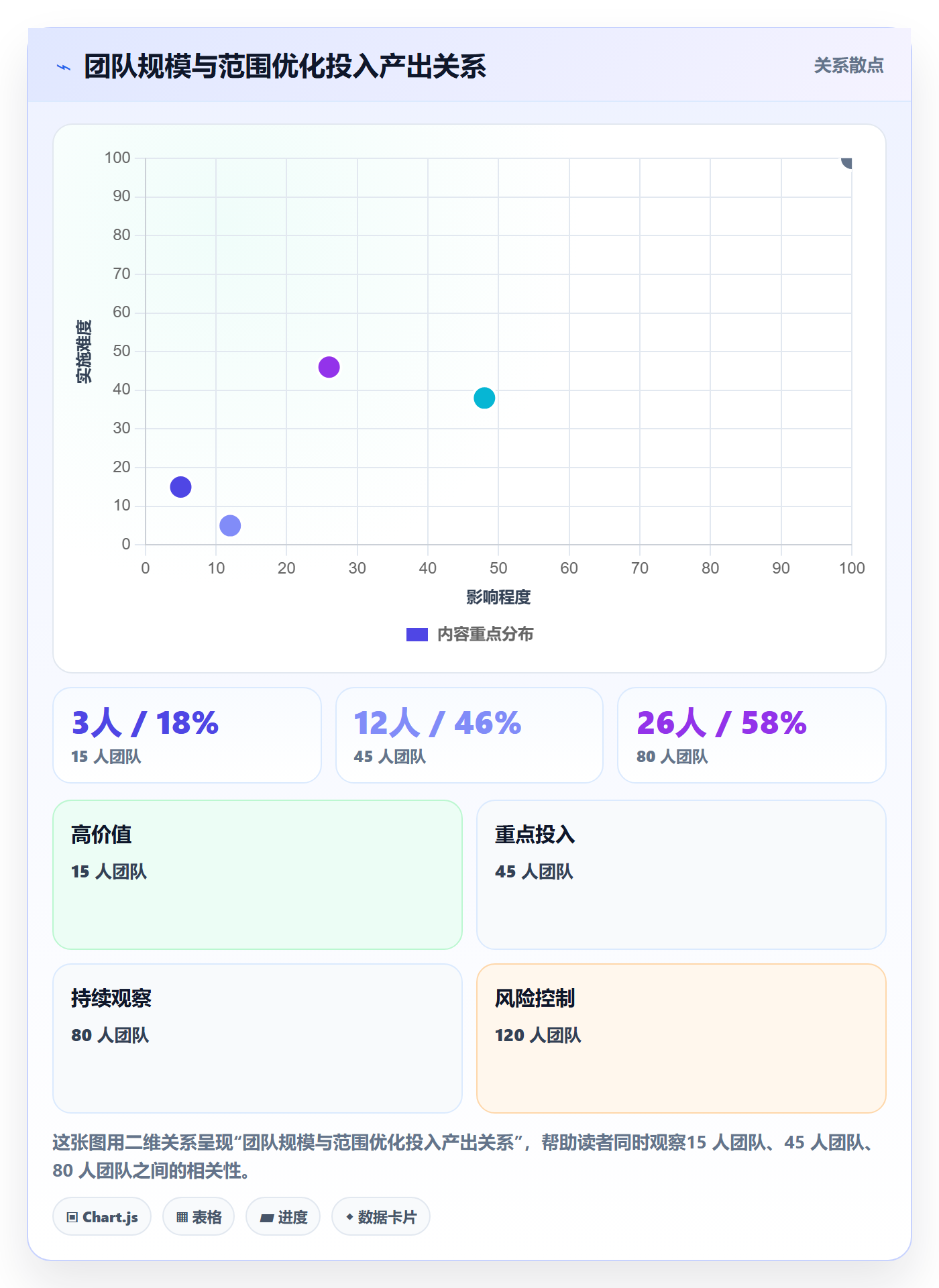Open the 26人 / 58% stat card
The height and width of the screenshot is (1288, 939).
pyautogui.click(x=752, y=735)
